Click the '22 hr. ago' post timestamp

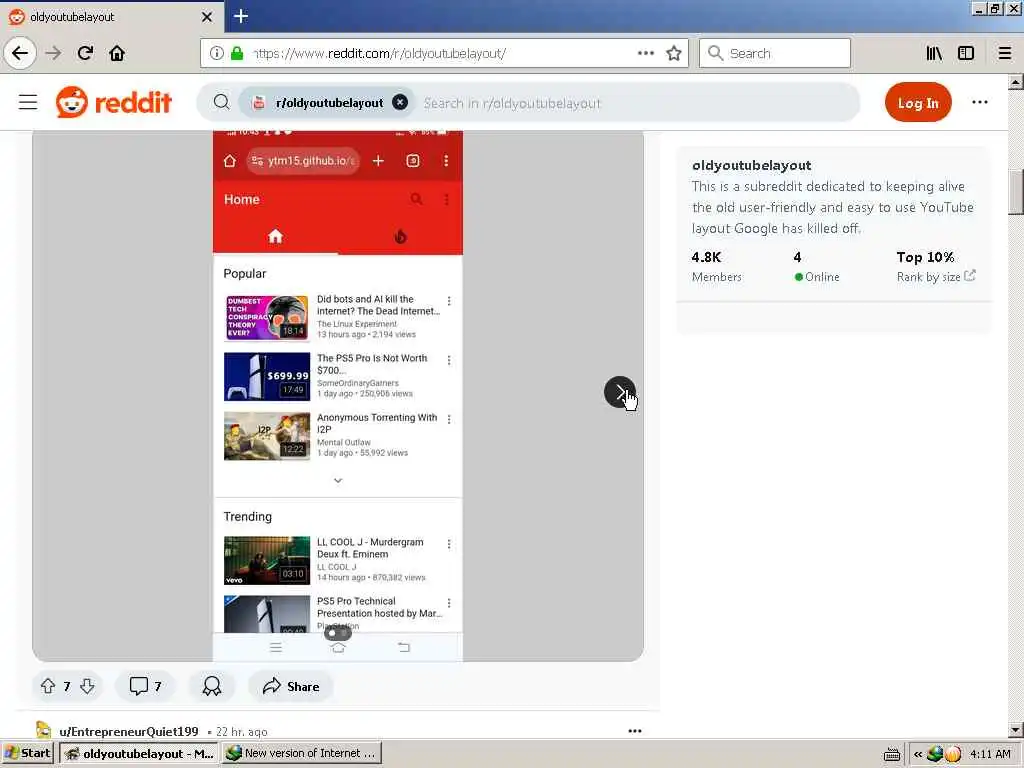242,732
